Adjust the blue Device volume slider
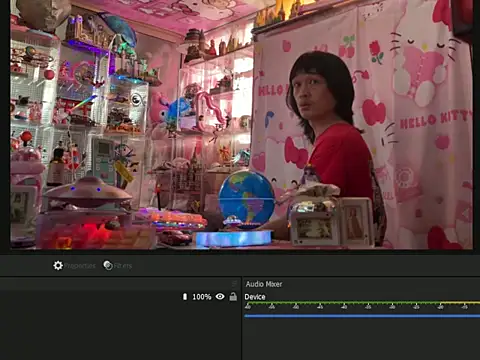This screenshot has width=480, height=360. click(x=362, y=315)
